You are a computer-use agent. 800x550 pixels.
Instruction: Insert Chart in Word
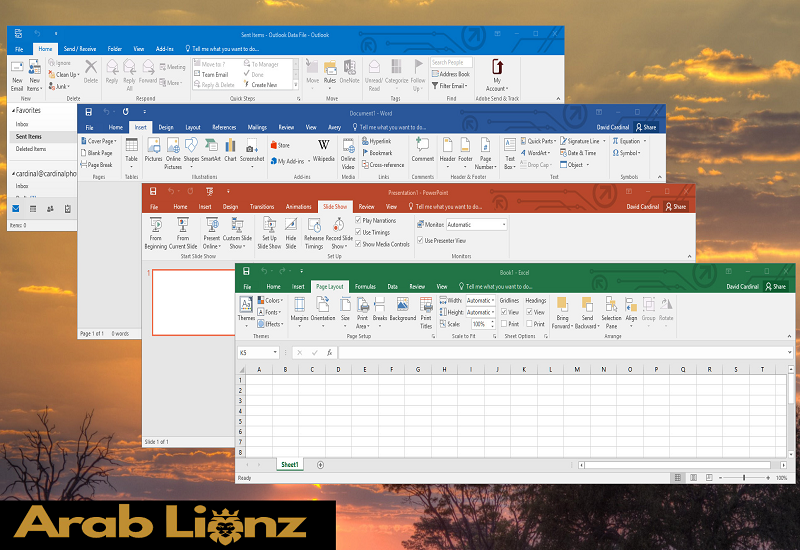(231, 150)
